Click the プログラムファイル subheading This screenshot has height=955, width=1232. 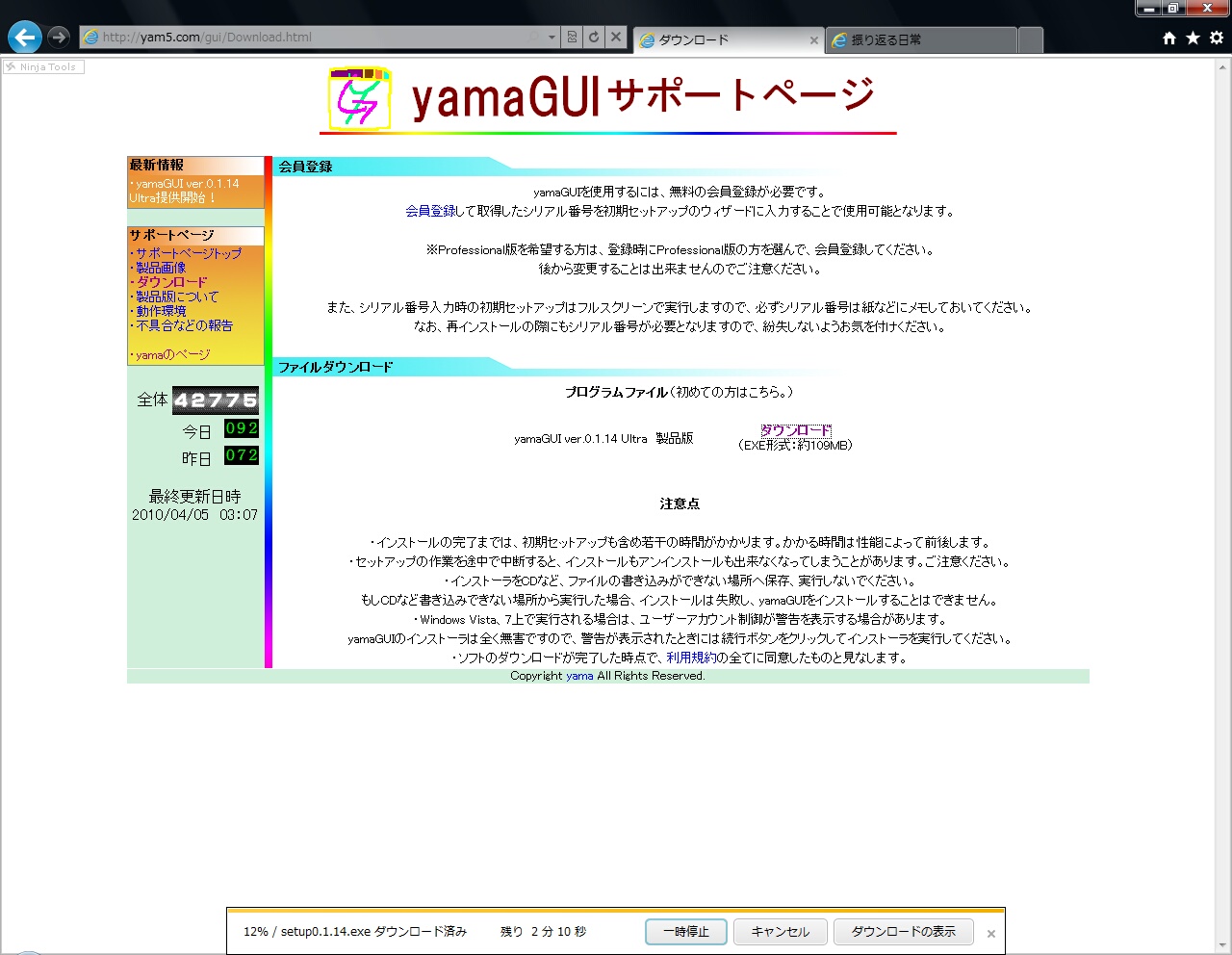(x=616, y=392)
